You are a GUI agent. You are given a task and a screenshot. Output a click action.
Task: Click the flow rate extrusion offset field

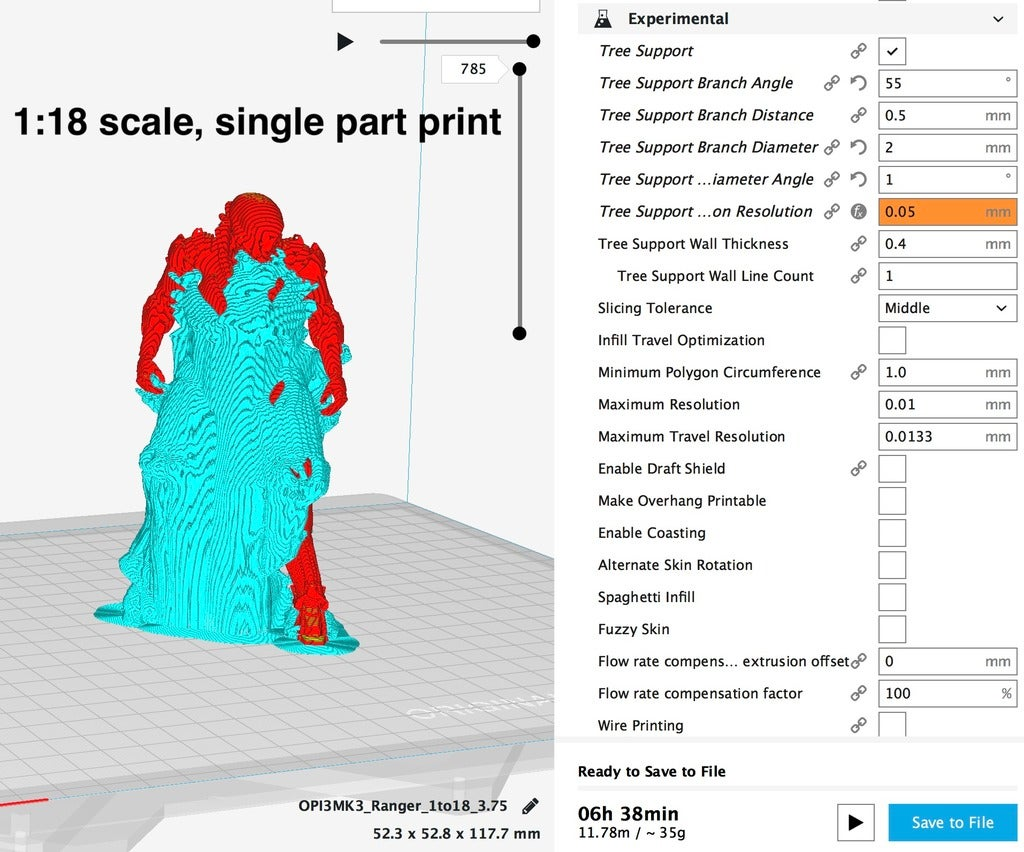click(947, 661)
